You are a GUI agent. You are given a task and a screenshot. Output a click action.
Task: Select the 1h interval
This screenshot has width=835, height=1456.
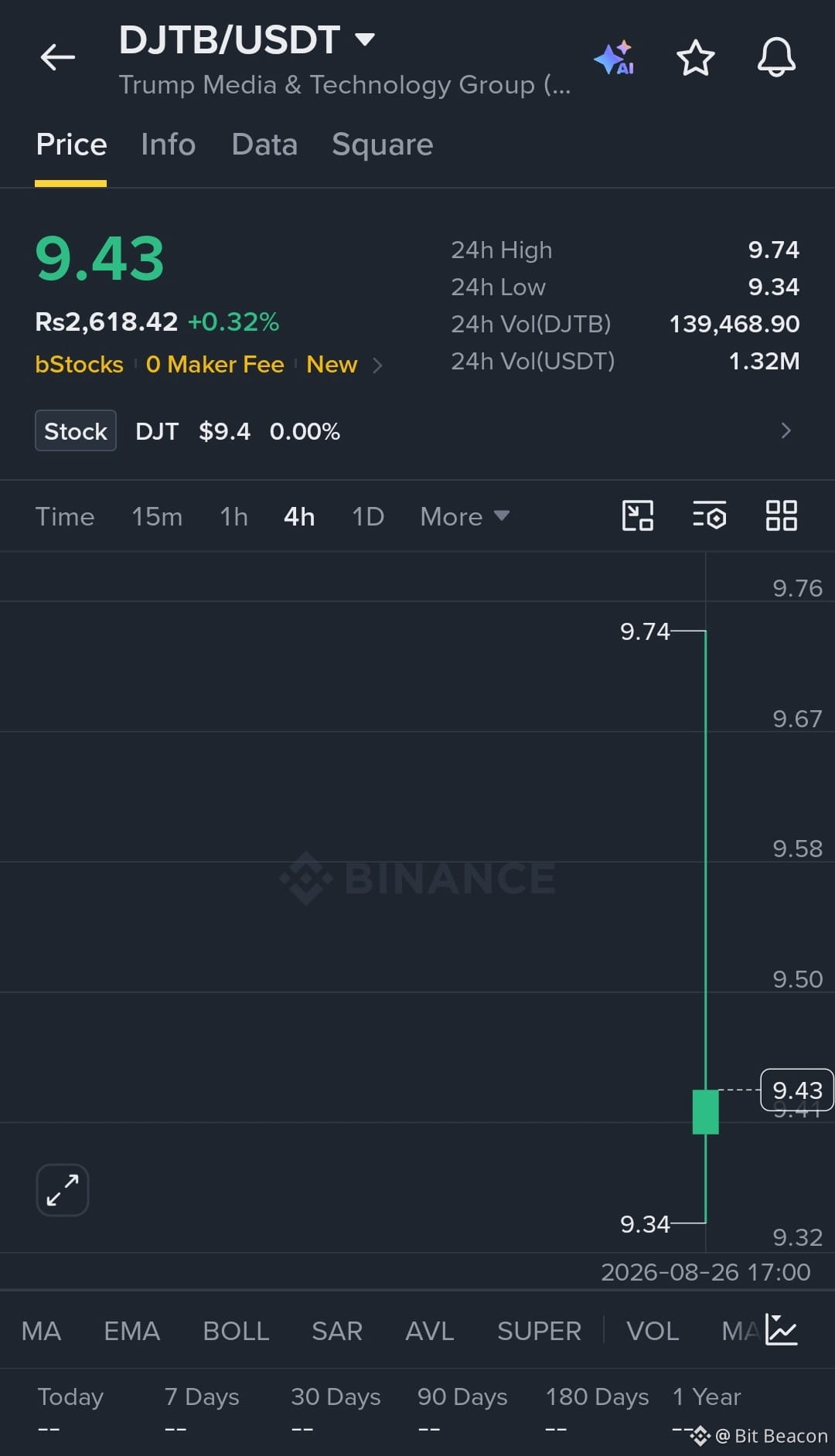(x=233, y=516)
